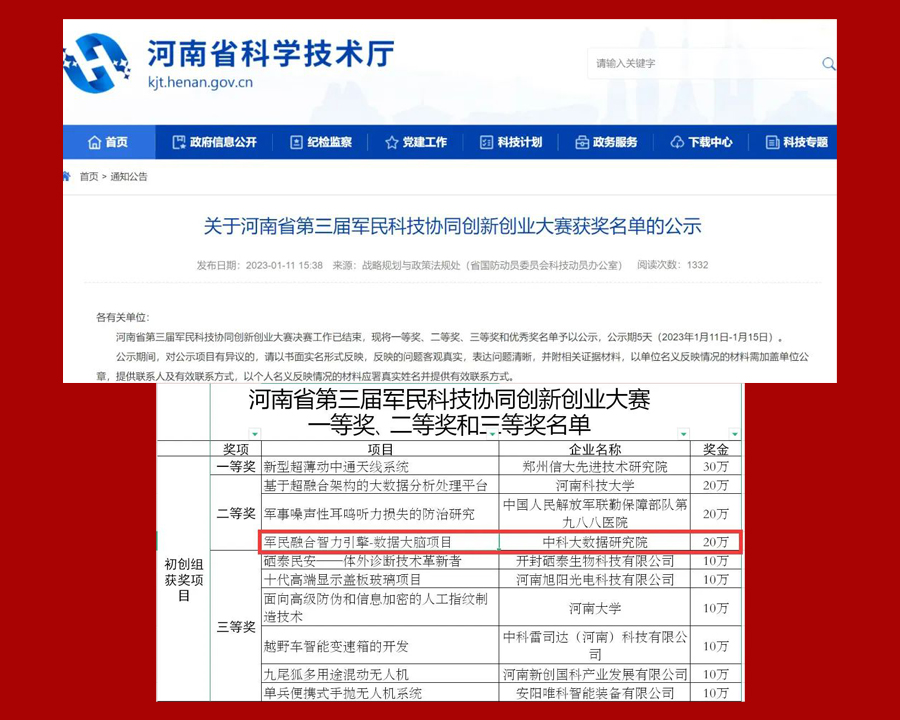Select the 一等奖 award cell
900x720 pixels.
pos(236,466)
